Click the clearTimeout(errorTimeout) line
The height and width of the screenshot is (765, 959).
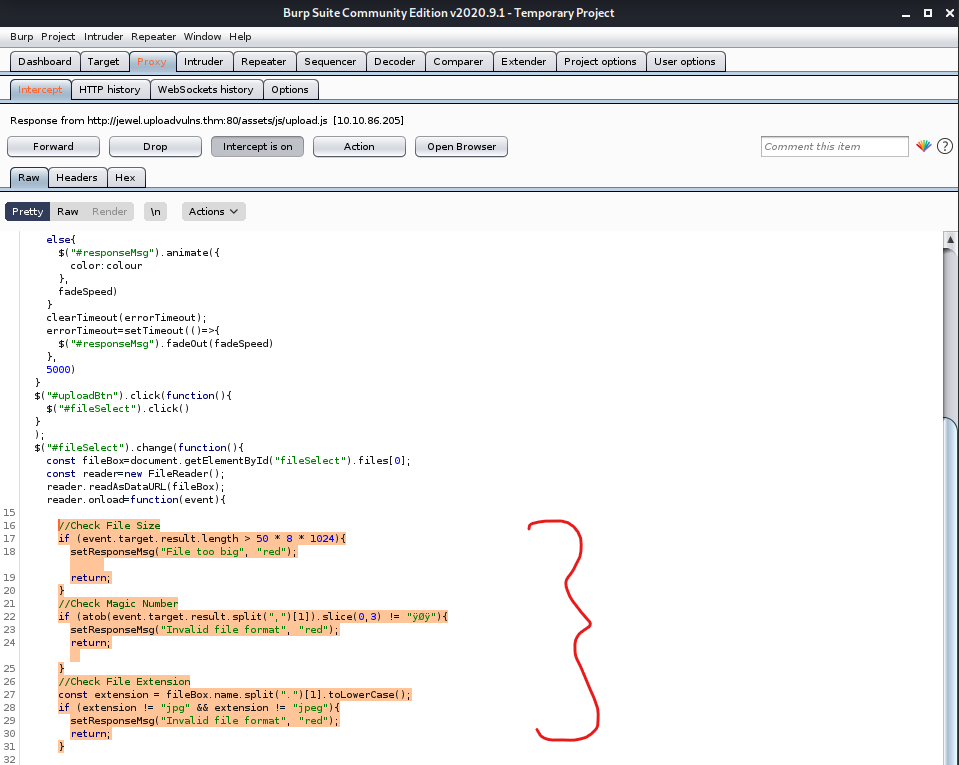click(127, 317)
